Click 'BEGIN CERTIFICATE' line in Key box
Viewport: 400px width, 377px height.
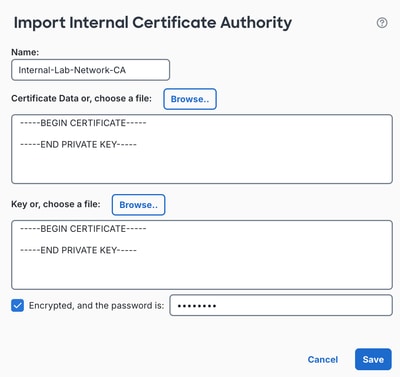pos(83,229)
